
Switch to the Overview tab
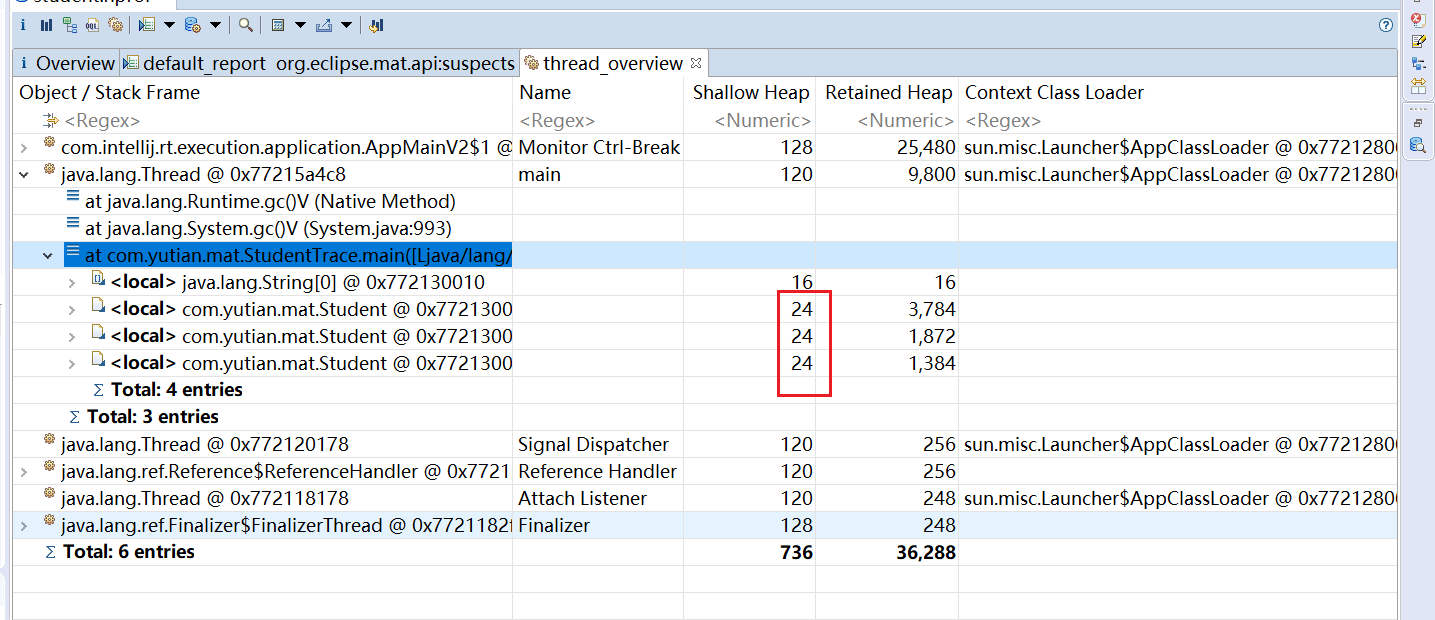tap(66, 64)
